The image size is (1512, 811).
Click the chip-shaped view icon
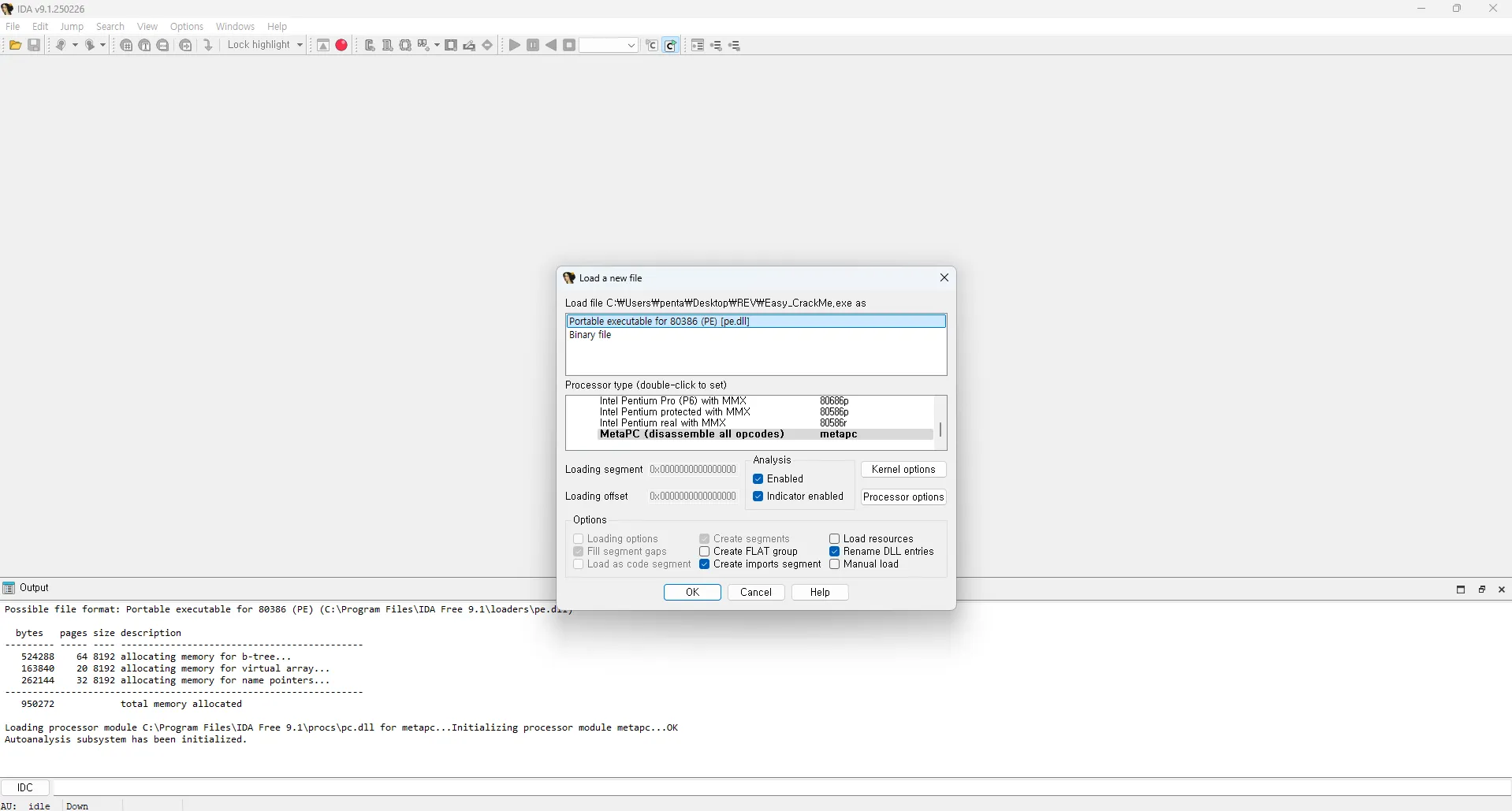pos(406,46)
